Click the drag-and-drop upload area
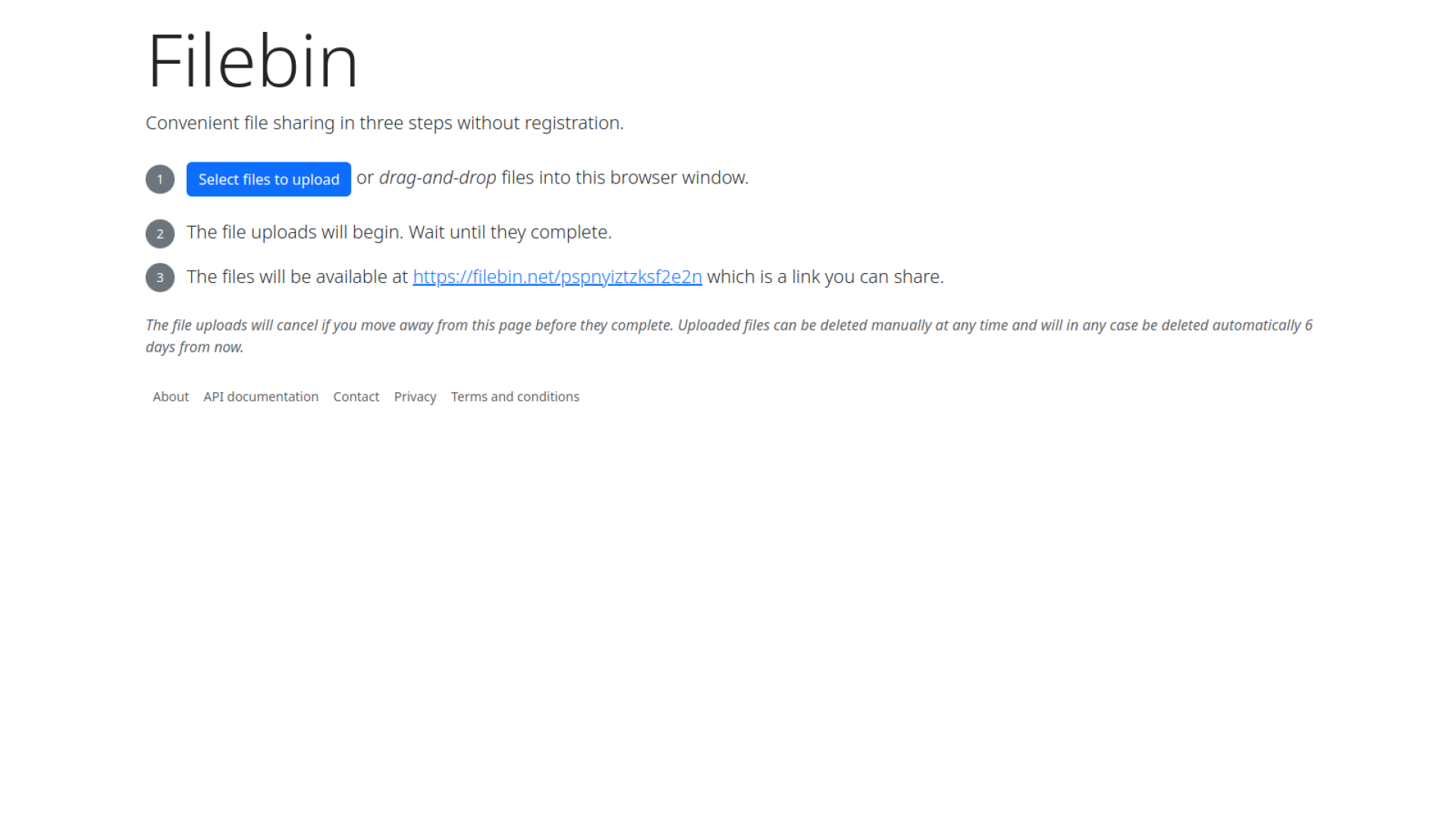This screenshot has height=819, width=1456. (x=438, y=177)
